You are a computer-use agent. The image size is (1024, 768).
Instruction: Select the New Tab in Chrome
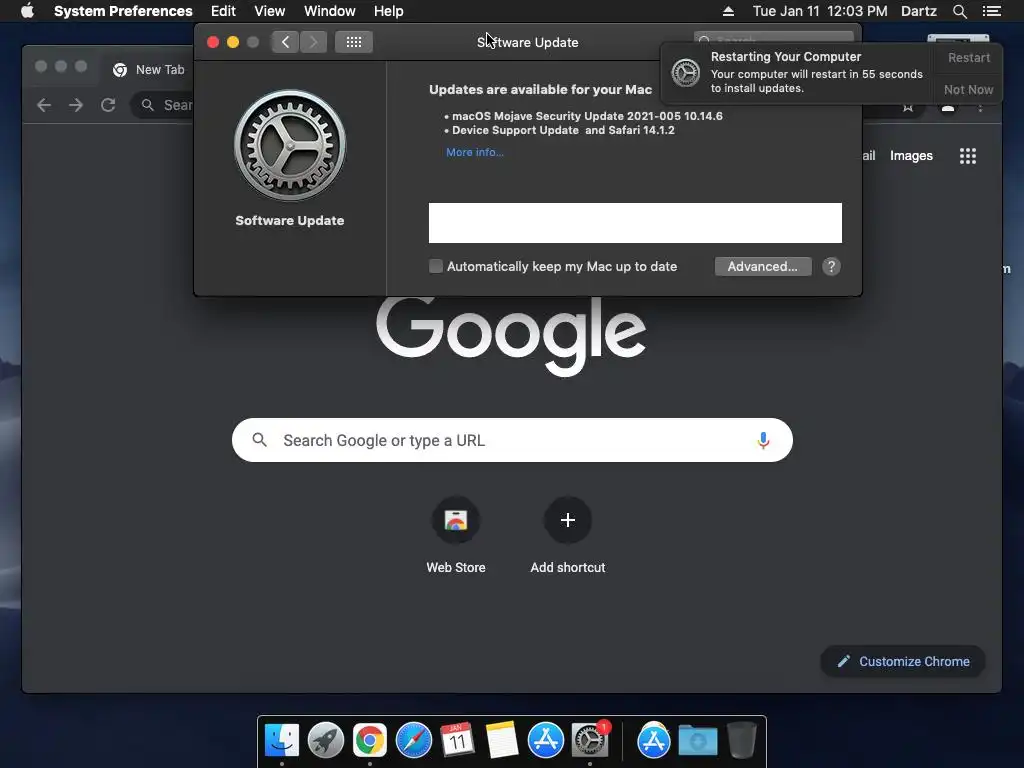(149, 70)
